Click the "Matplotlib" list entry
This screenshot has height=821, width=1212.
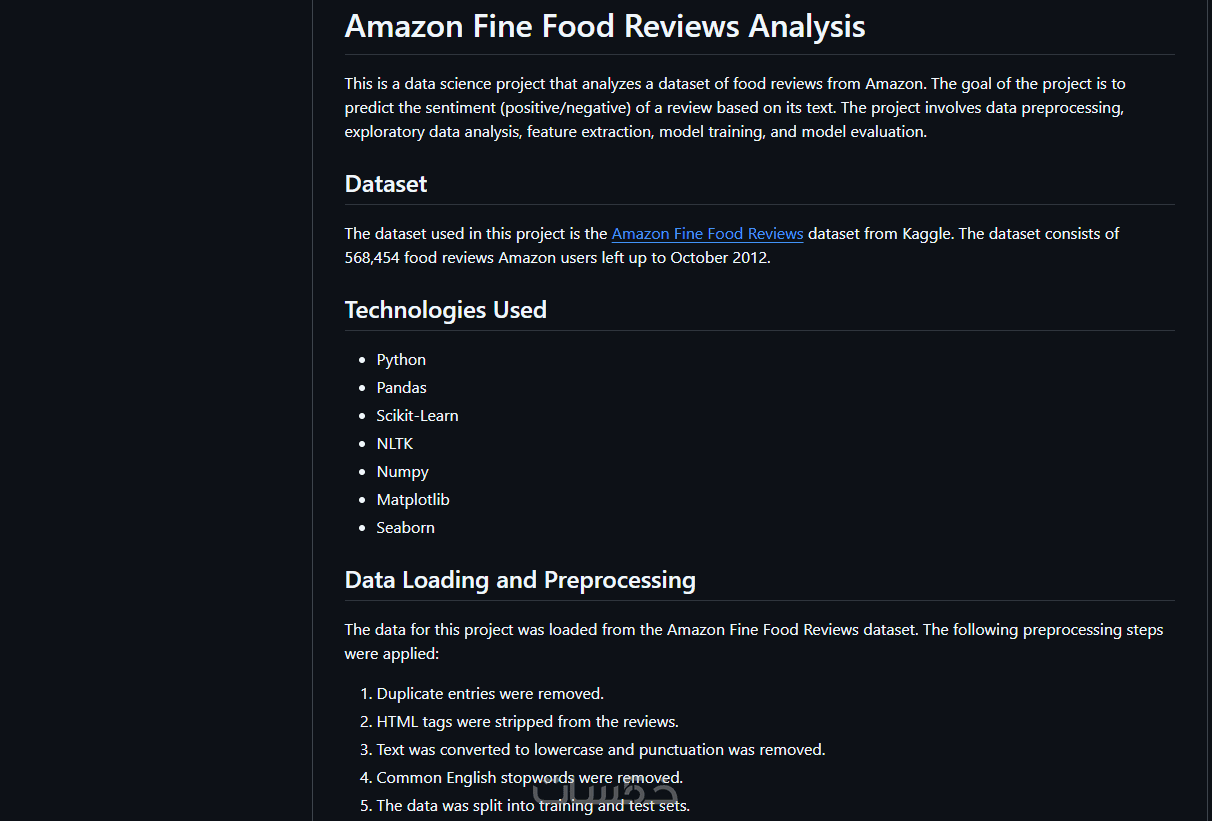coord(413,500)
